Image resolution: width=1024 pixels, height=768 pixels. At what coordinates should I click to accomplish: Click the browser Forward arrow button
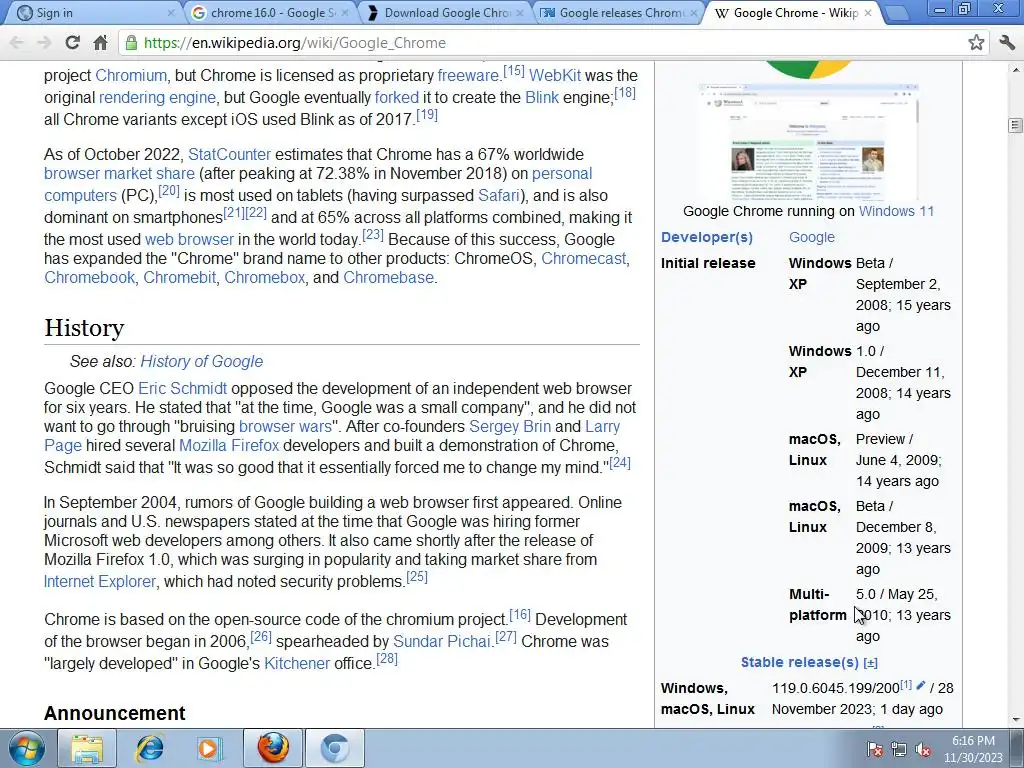click(44, 43)
